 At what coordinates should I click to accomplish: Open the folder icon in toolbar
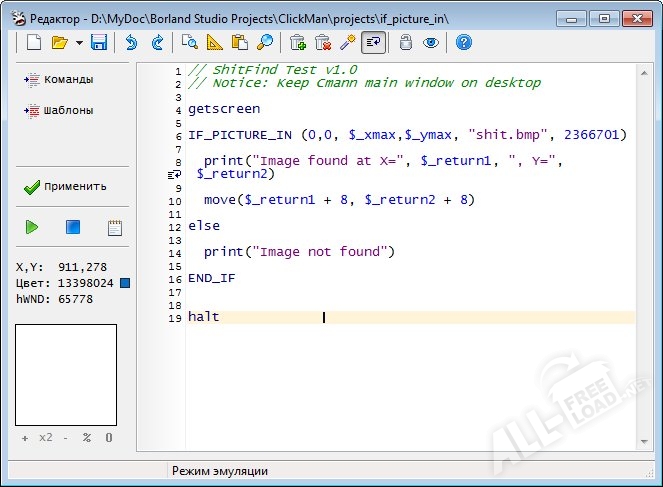click(x=59, y=42)
